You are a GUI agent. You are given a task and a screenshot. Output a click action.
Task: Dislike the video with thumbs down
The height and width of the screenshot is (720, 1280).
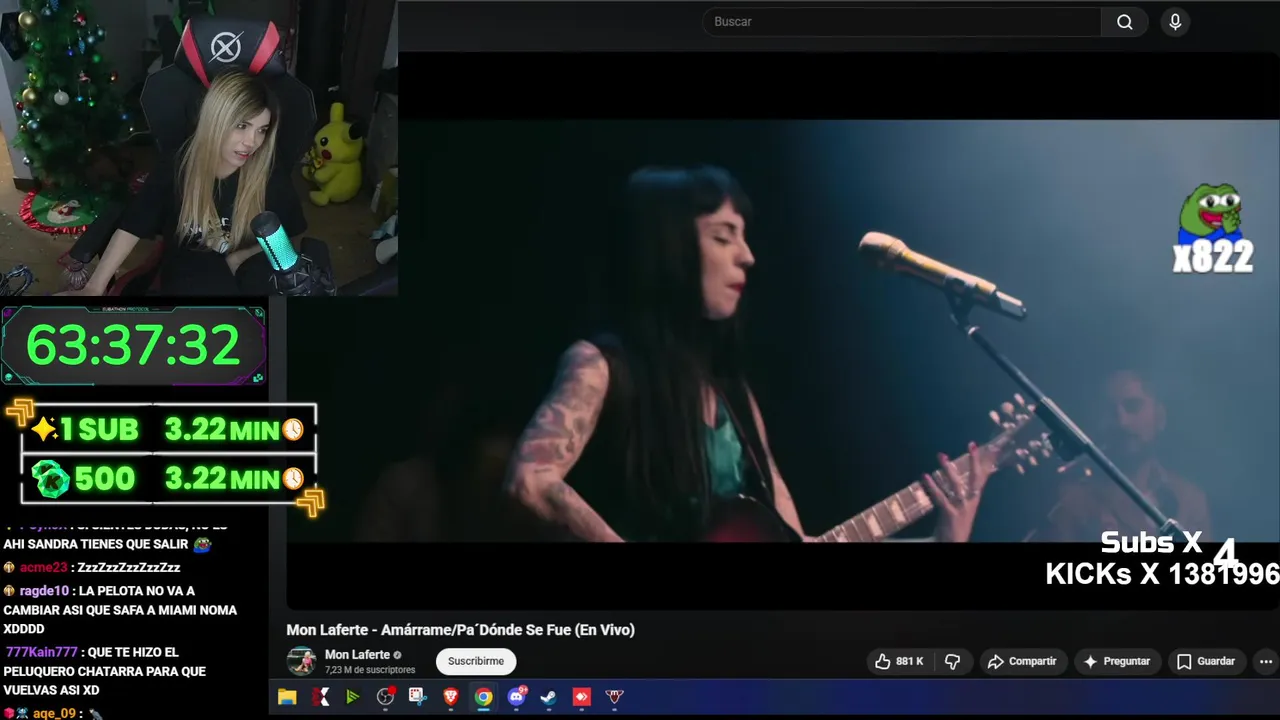952,661
